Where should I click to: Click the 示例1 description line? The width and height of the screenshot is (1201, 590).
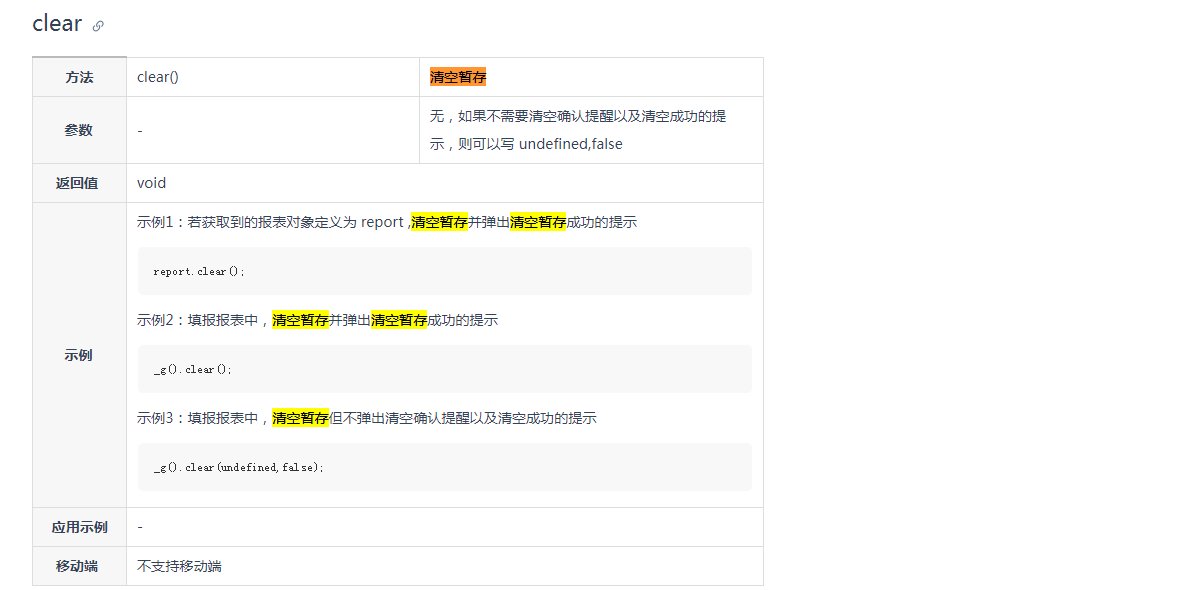(387, 222)
